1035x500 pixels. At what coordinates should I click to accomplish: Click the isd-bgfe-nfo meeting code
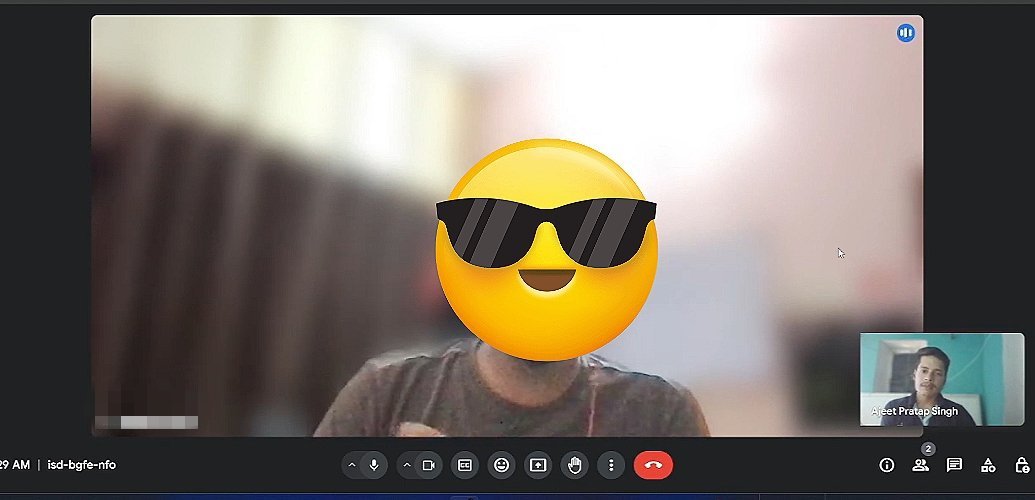click(81, 465)
